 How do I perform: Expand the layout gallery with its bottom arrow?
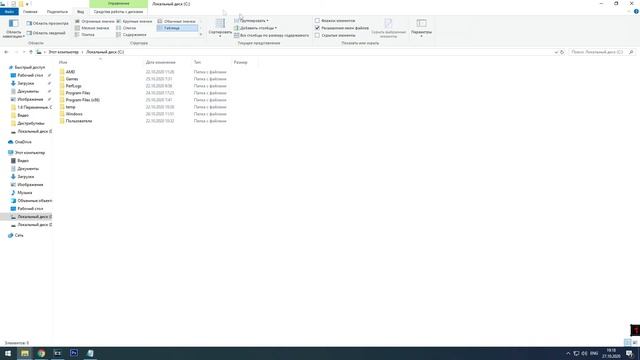(200, 35)
